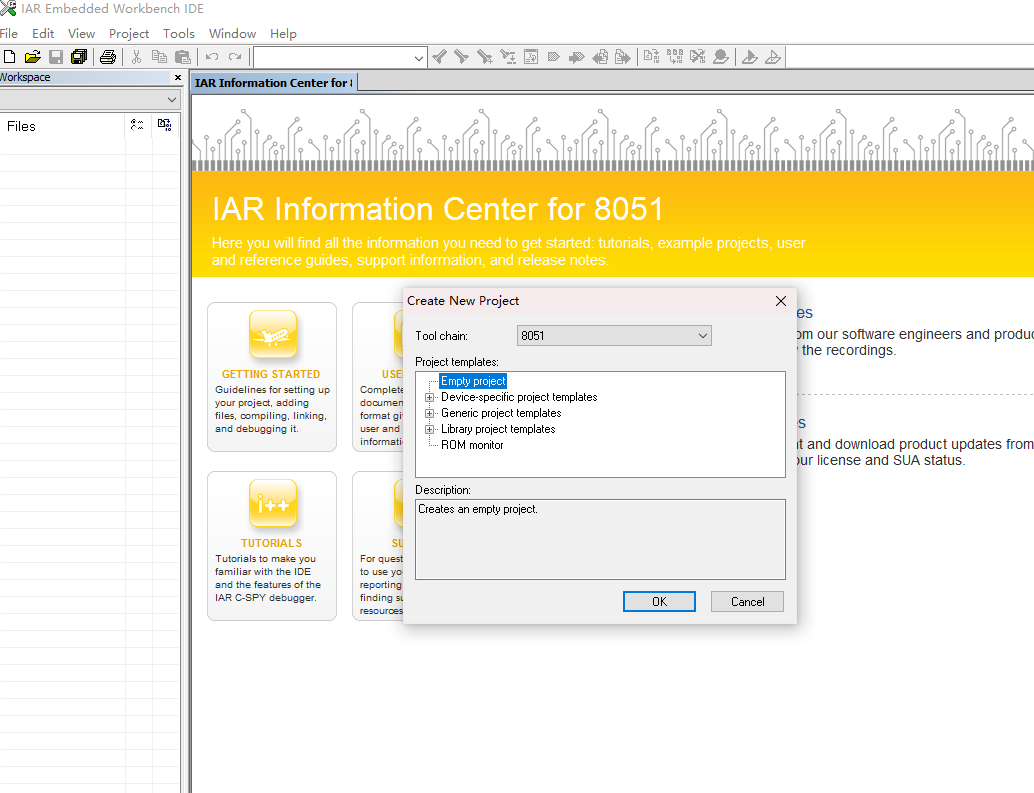
Task: Click the Find flashlight-plus toolbar icon
Action: 485,57
